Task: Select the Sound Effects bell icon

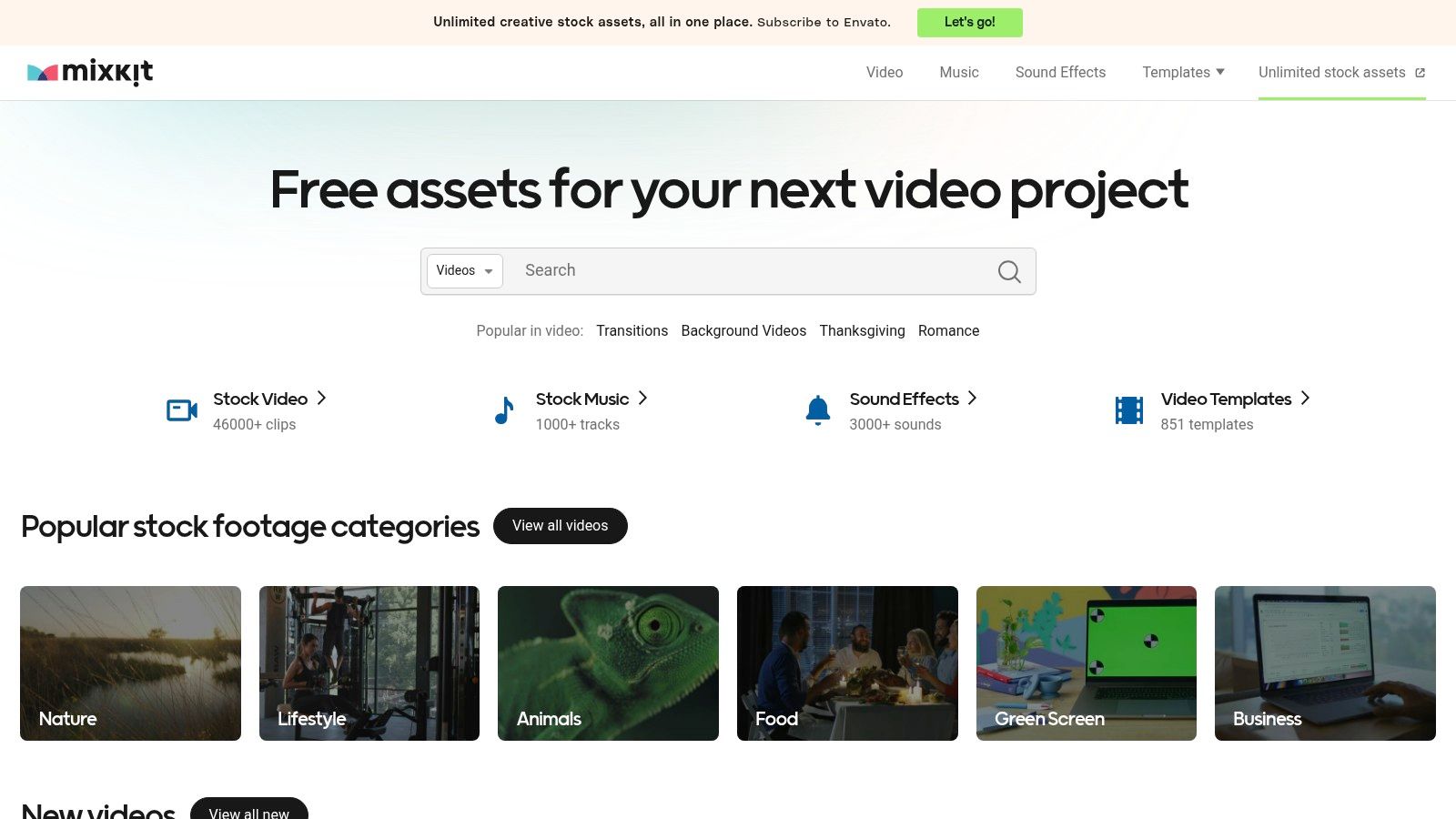Action: pyautogui.click(x=818, y=410)
